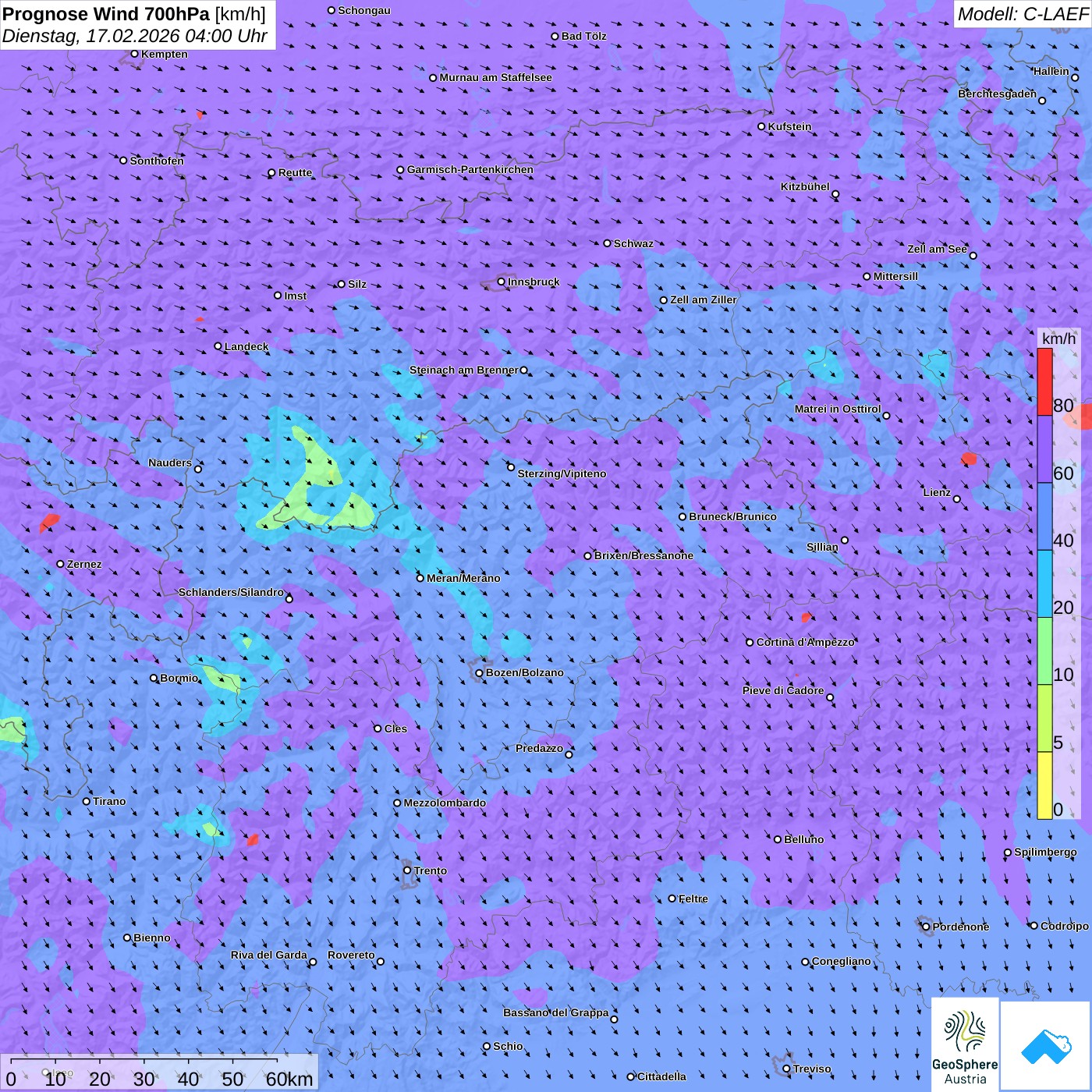
Task: Click the GeoSphere Austria logo
Action: 965,1044
